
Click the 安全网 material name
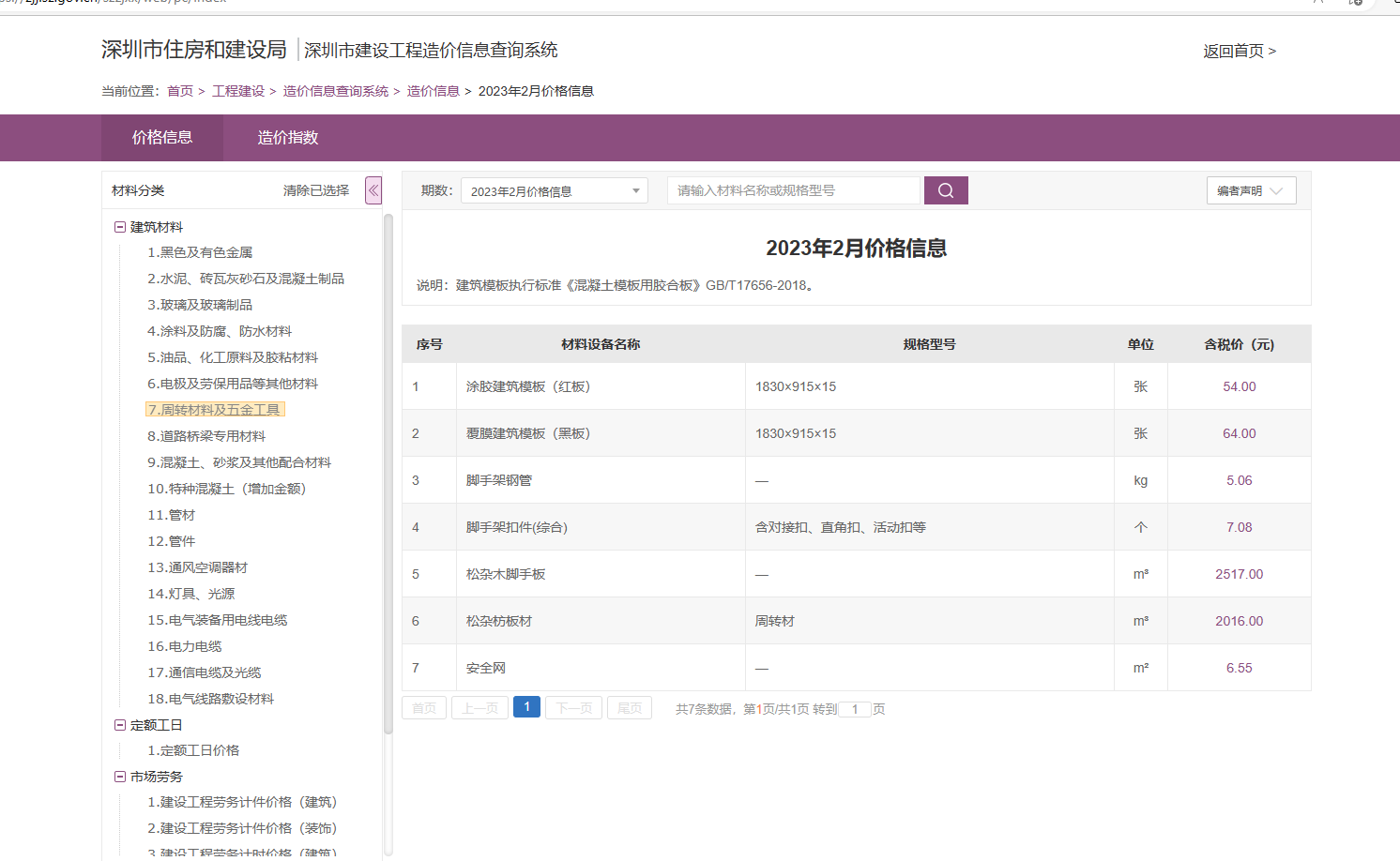point(486,668)
